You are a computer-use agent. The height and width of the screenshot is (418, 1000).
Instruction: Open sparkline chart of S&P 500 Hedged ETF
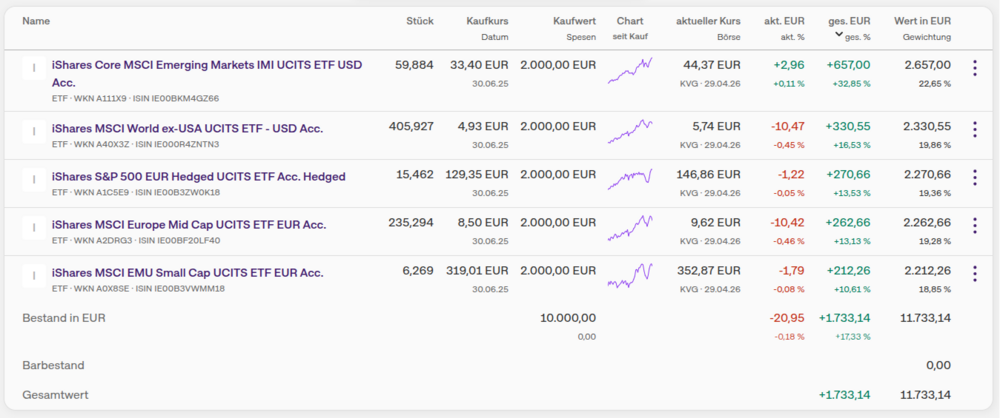pos(630,179)
